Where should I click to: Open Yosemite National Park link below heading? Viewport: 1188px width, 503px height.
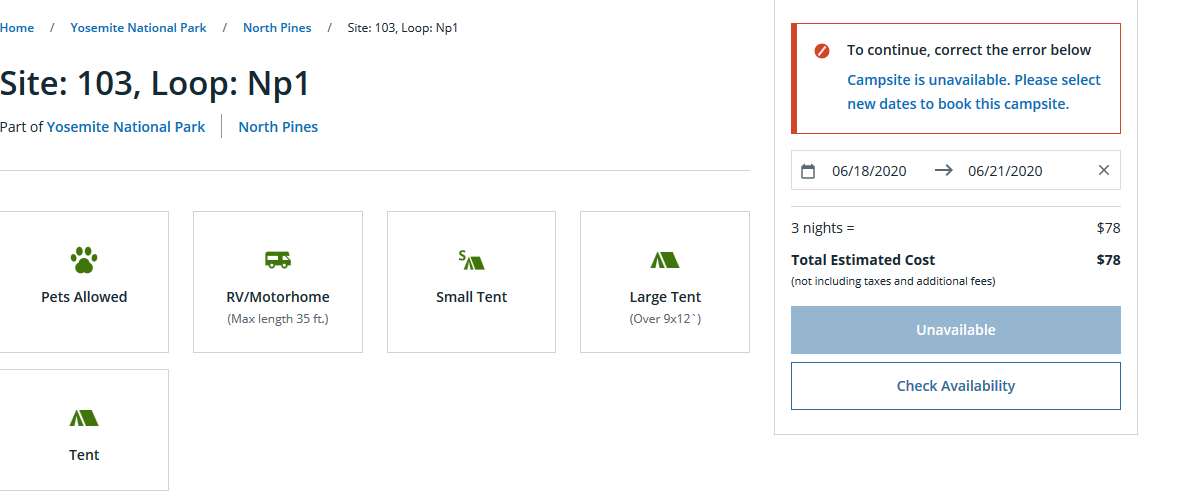pyautogui.click(x=126, y=127)
